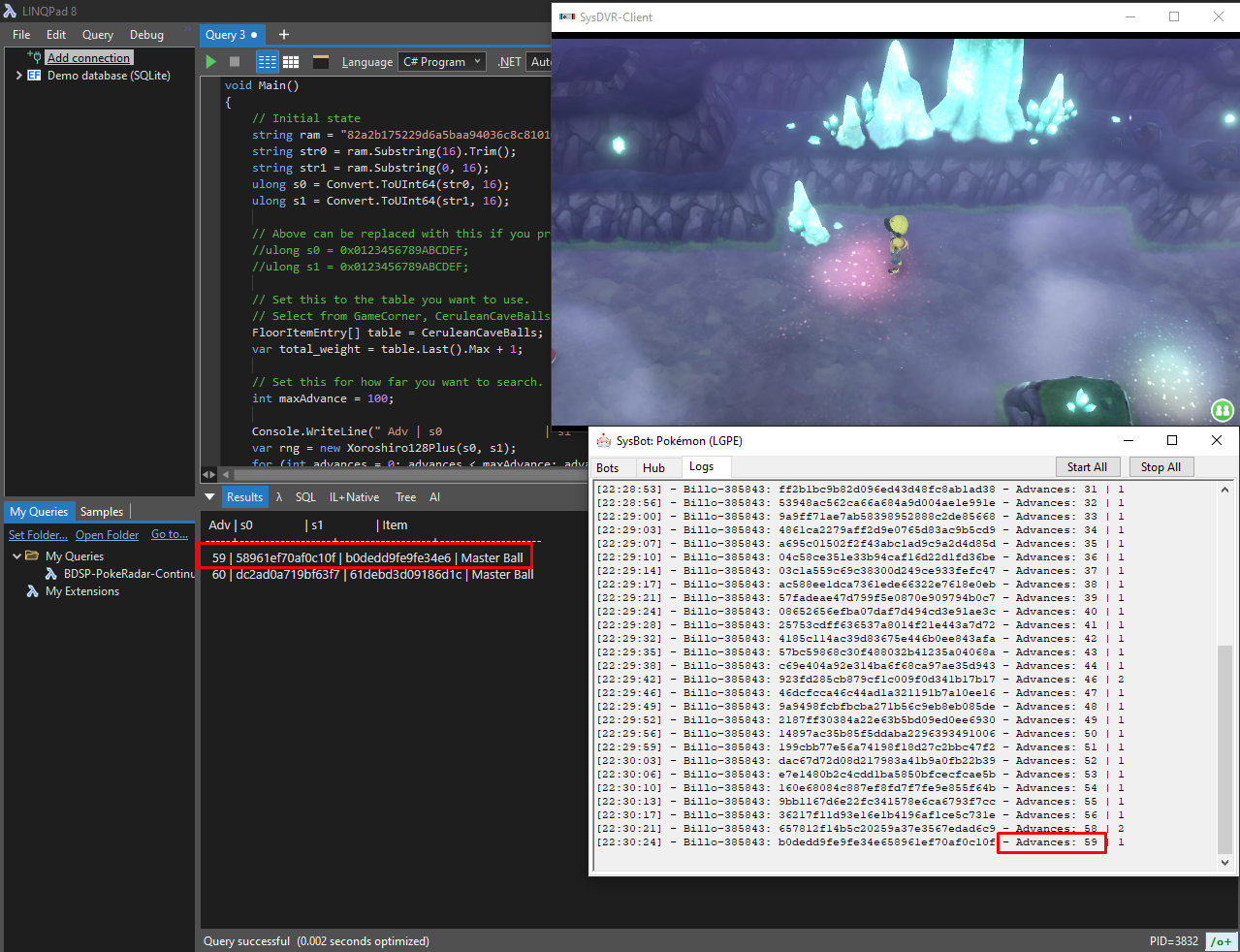Open the Debug menu
The image size is (1240, 952).
pos(147,34)
